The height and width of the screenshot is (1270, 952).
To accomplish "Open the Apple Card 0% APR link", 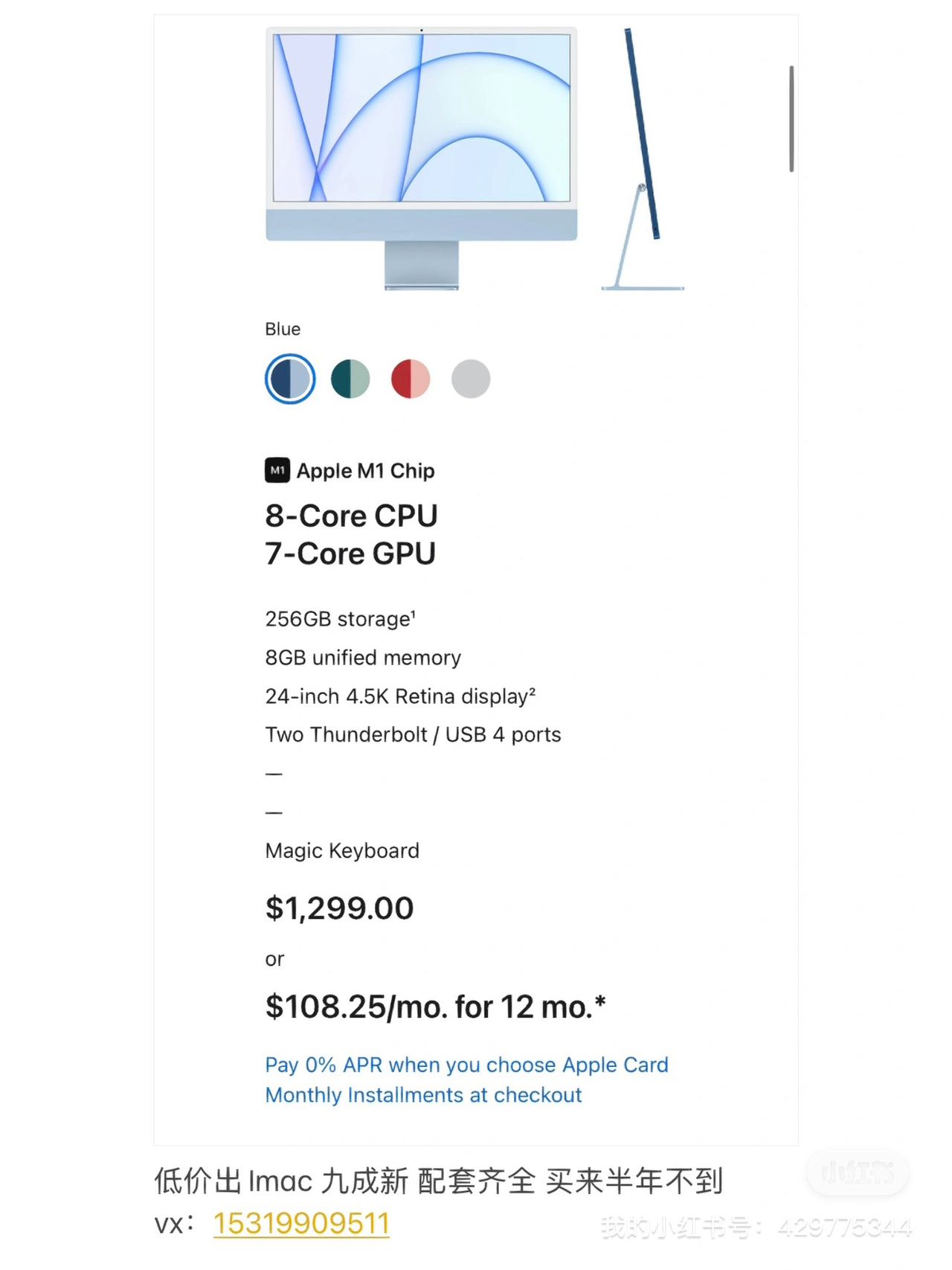I will [x=466, y=1065].
